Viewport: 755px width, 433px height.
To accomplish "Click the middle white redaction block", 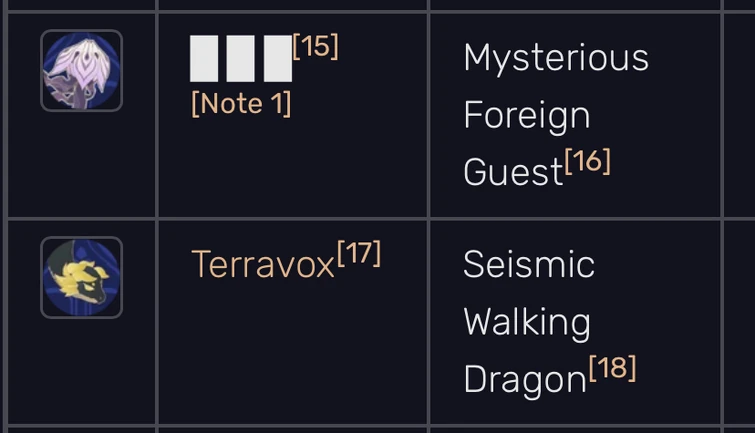I will click(x=240, y=59).
